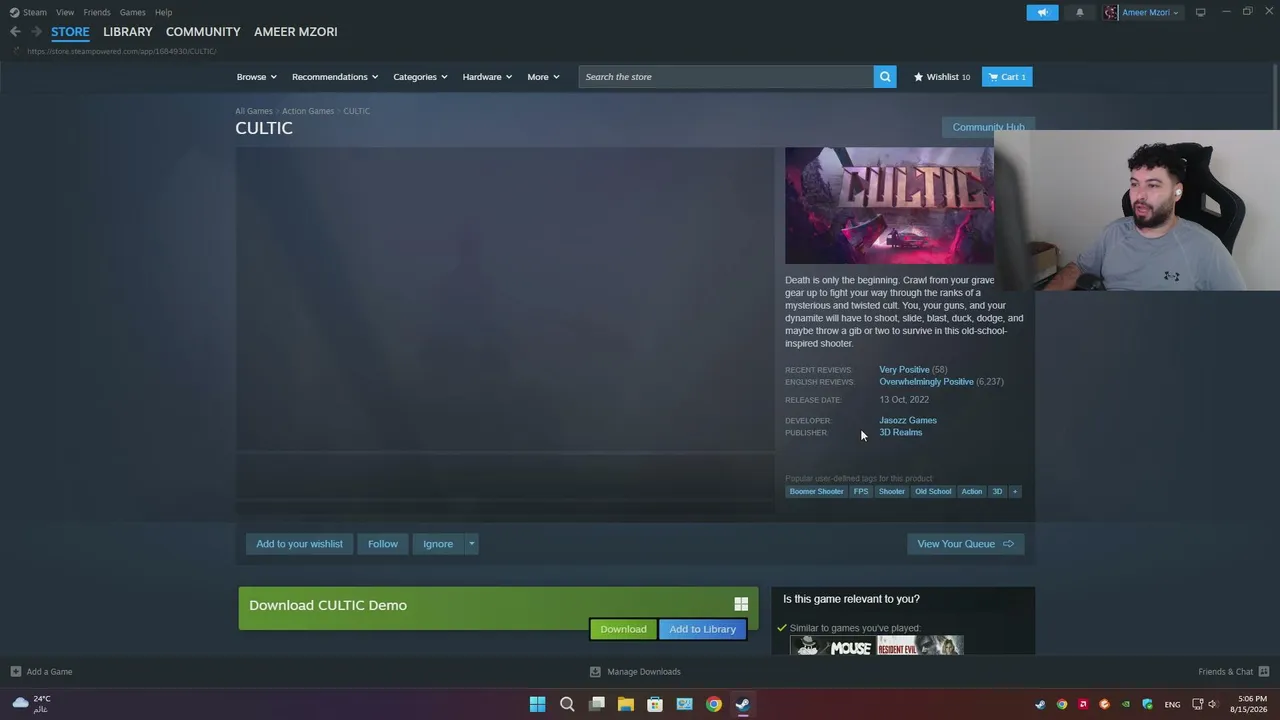Click the Ameer Mzori profile avatar
The height and width of the screenshot is (720, 1280).
1111,12
